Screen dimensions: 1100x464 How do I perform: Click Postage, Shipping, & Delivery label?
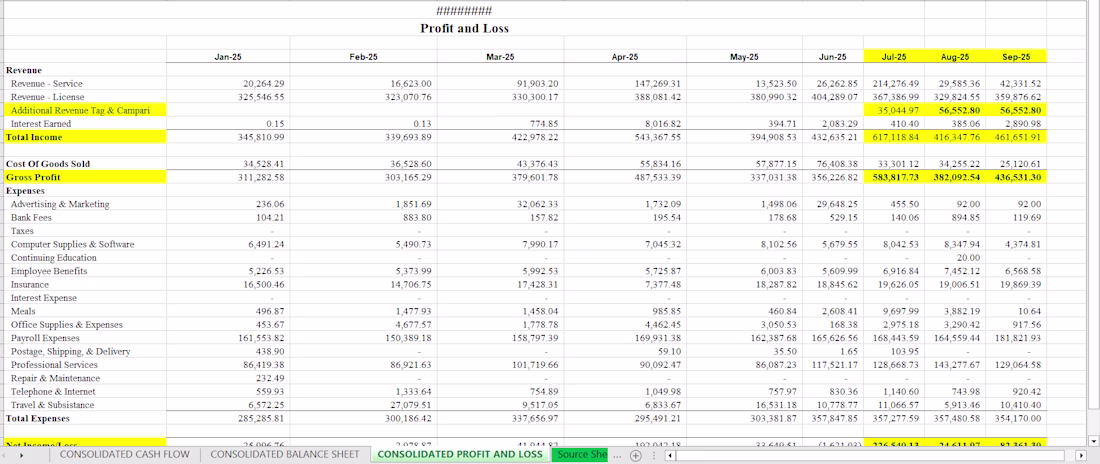70,351
